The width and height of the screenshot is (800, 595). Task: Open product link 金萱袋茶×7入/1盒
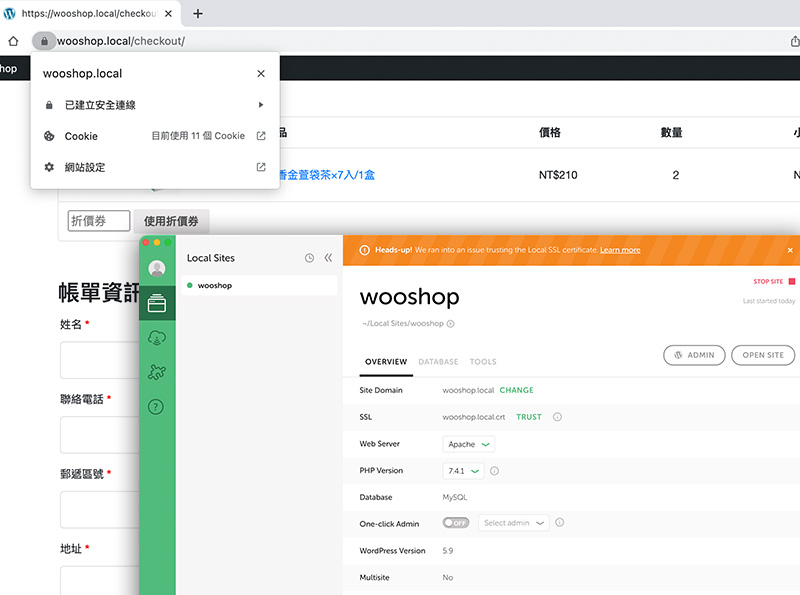coord(327,175)
